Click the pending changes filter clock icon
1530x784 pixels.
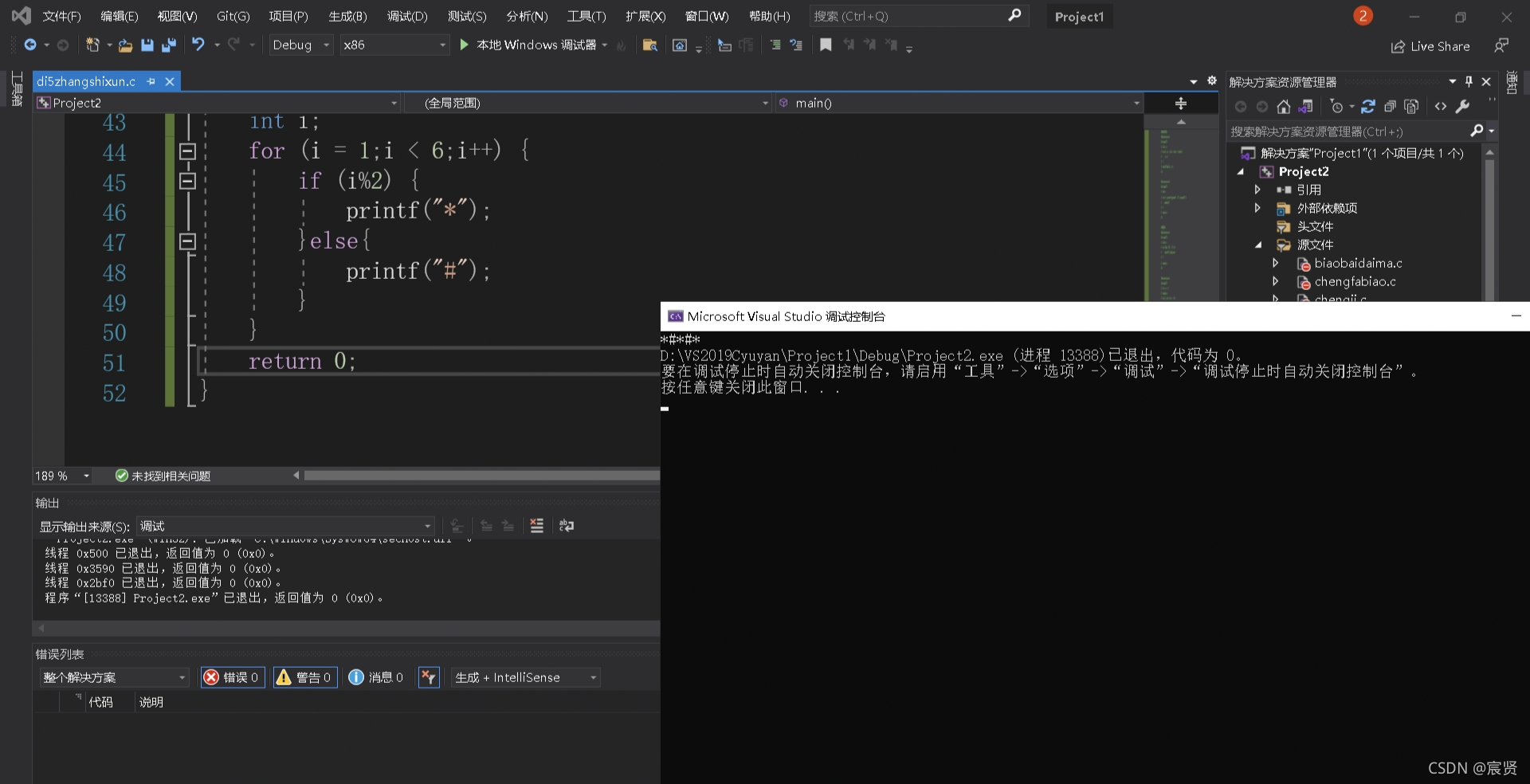pyautogui.click(x=1337, y=107)
